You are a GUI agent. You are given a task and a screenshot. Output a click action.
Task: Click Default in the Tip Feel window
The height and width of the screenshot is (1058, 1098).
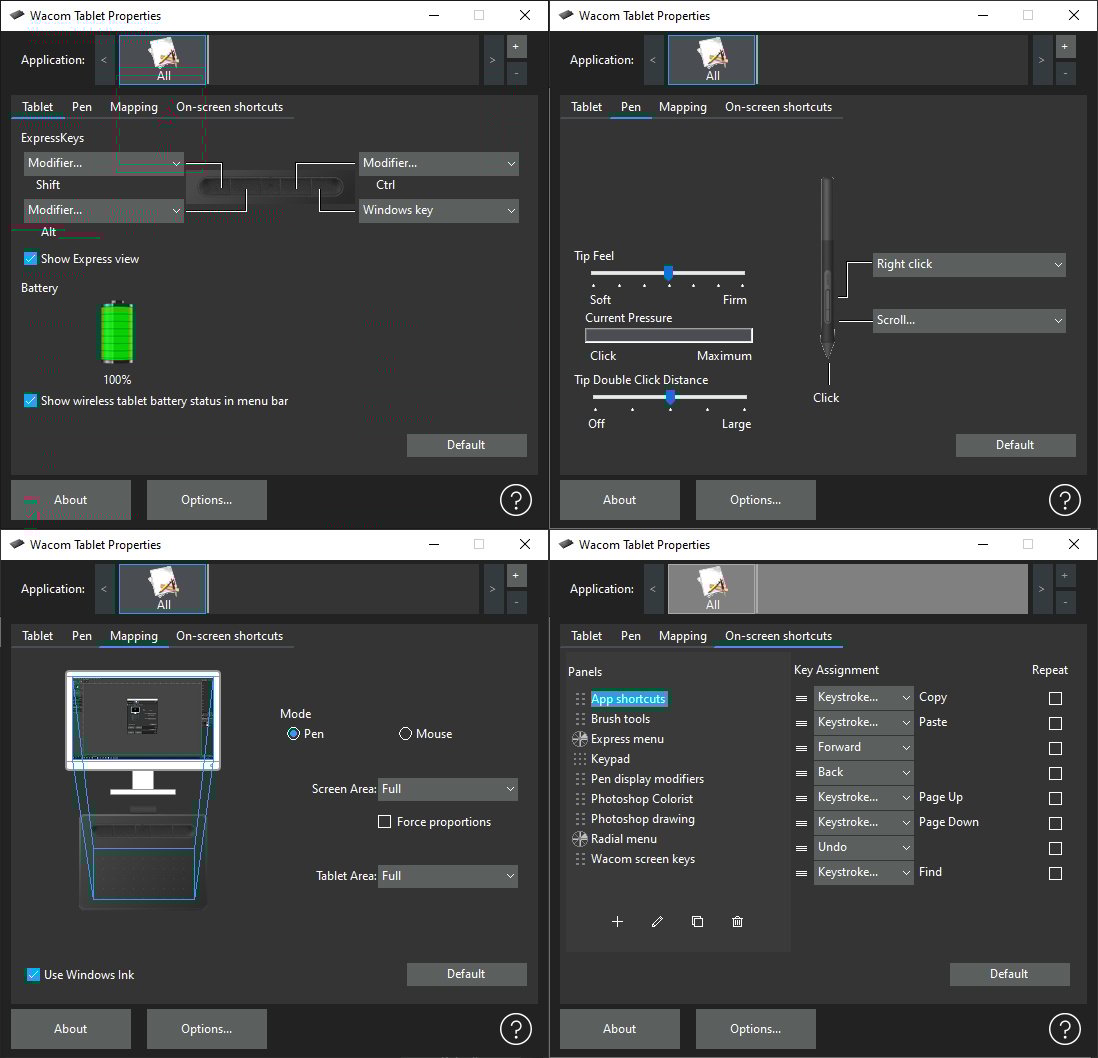pos(1015,445)
